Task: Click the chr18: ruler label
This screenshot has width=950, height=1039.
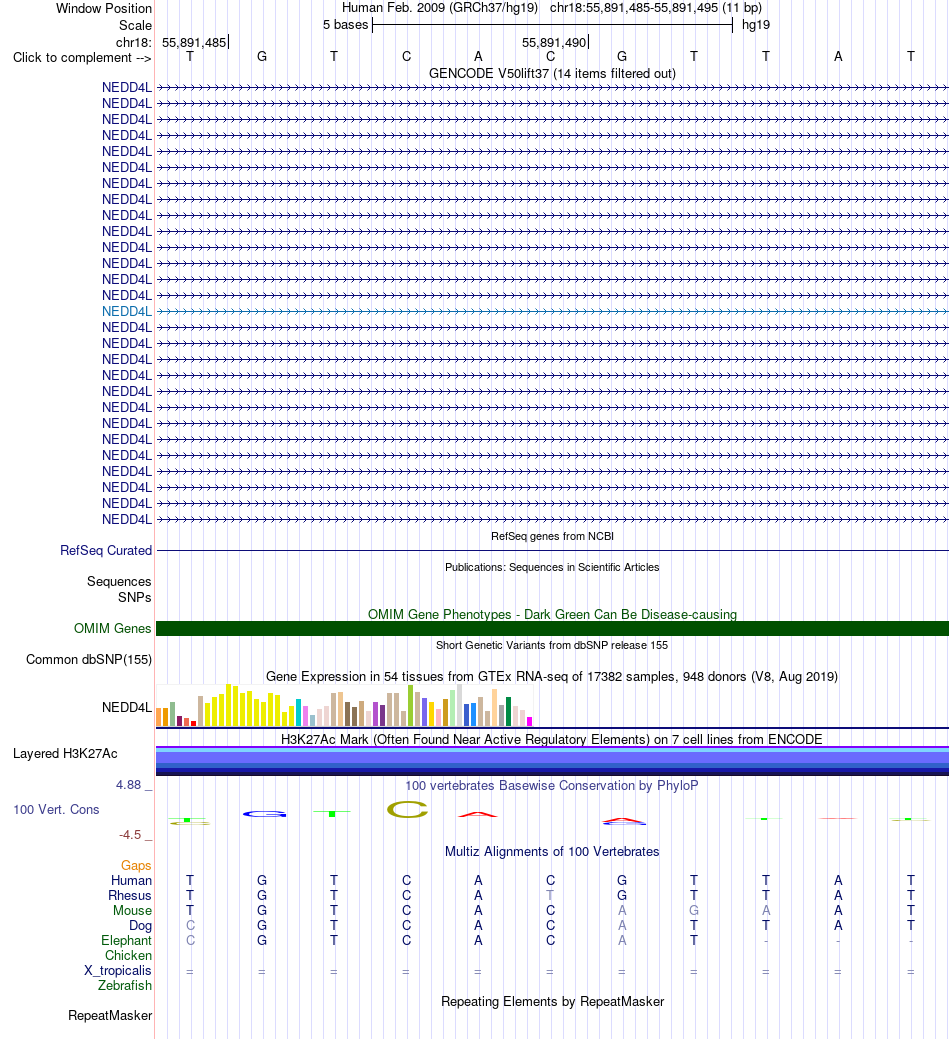Action: 134,42
